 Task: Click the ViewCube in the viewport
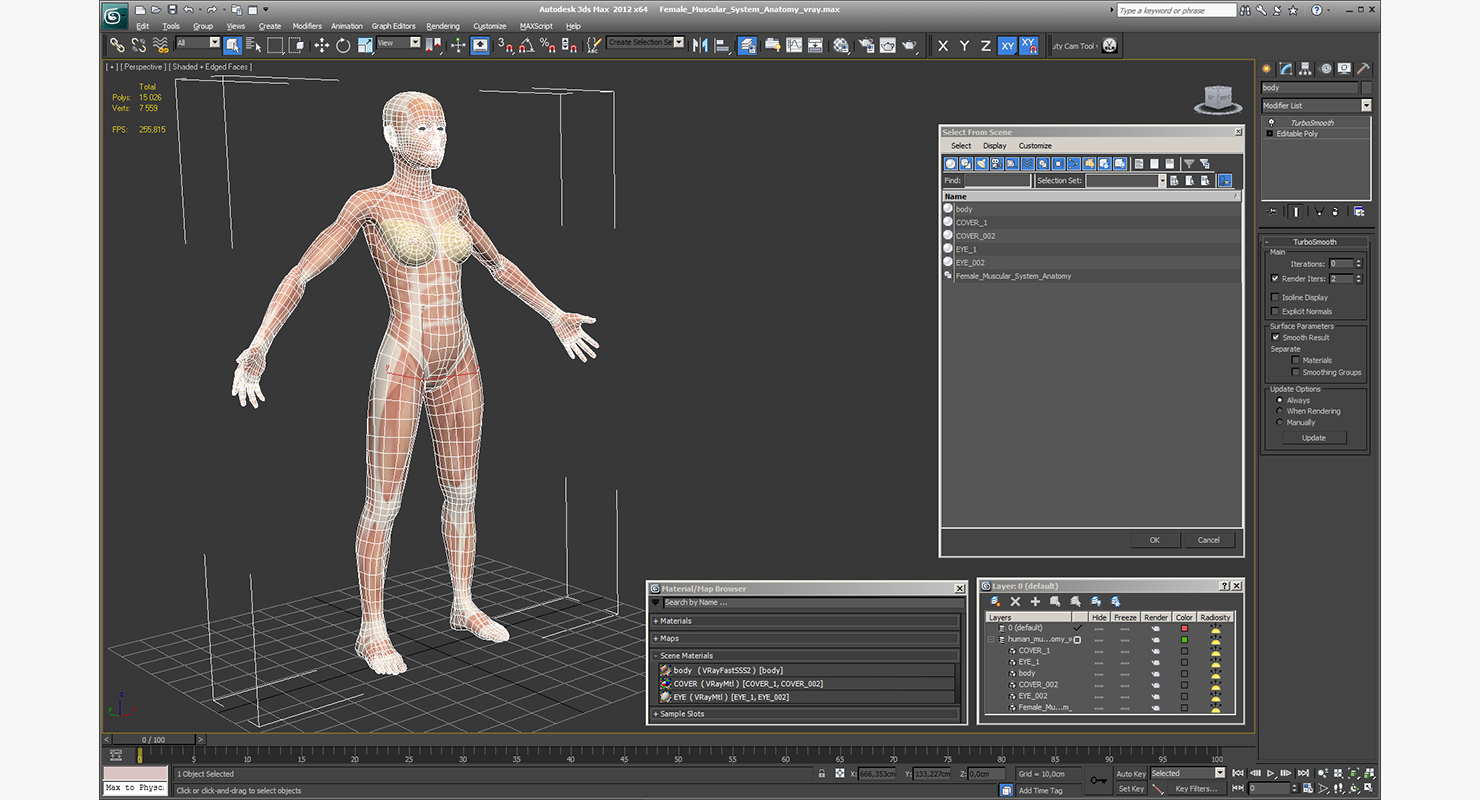pos(1218,98)
